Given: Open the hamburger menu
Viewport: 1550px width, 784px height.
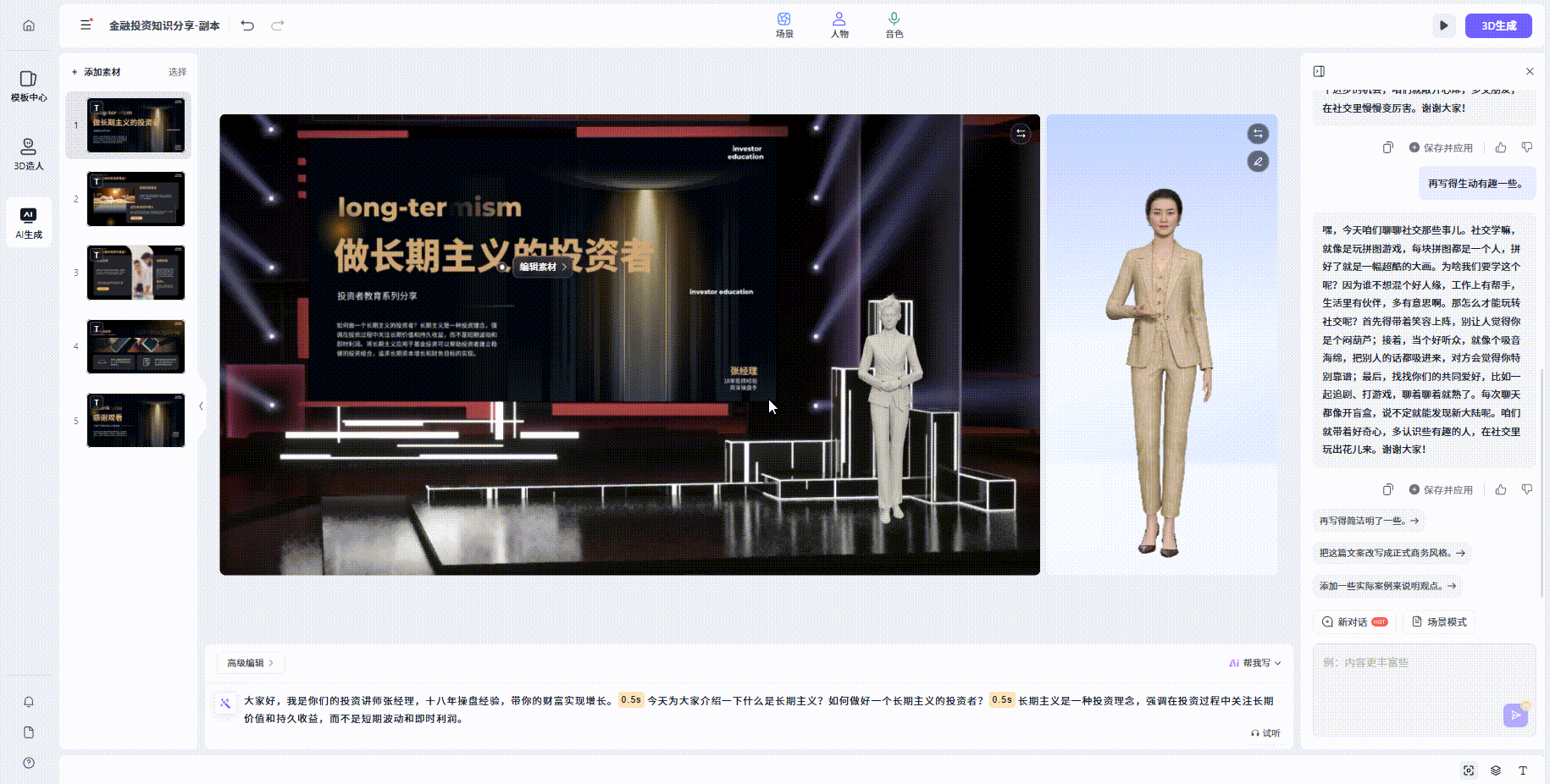Looking at the screenshot, I should [86, 25].
